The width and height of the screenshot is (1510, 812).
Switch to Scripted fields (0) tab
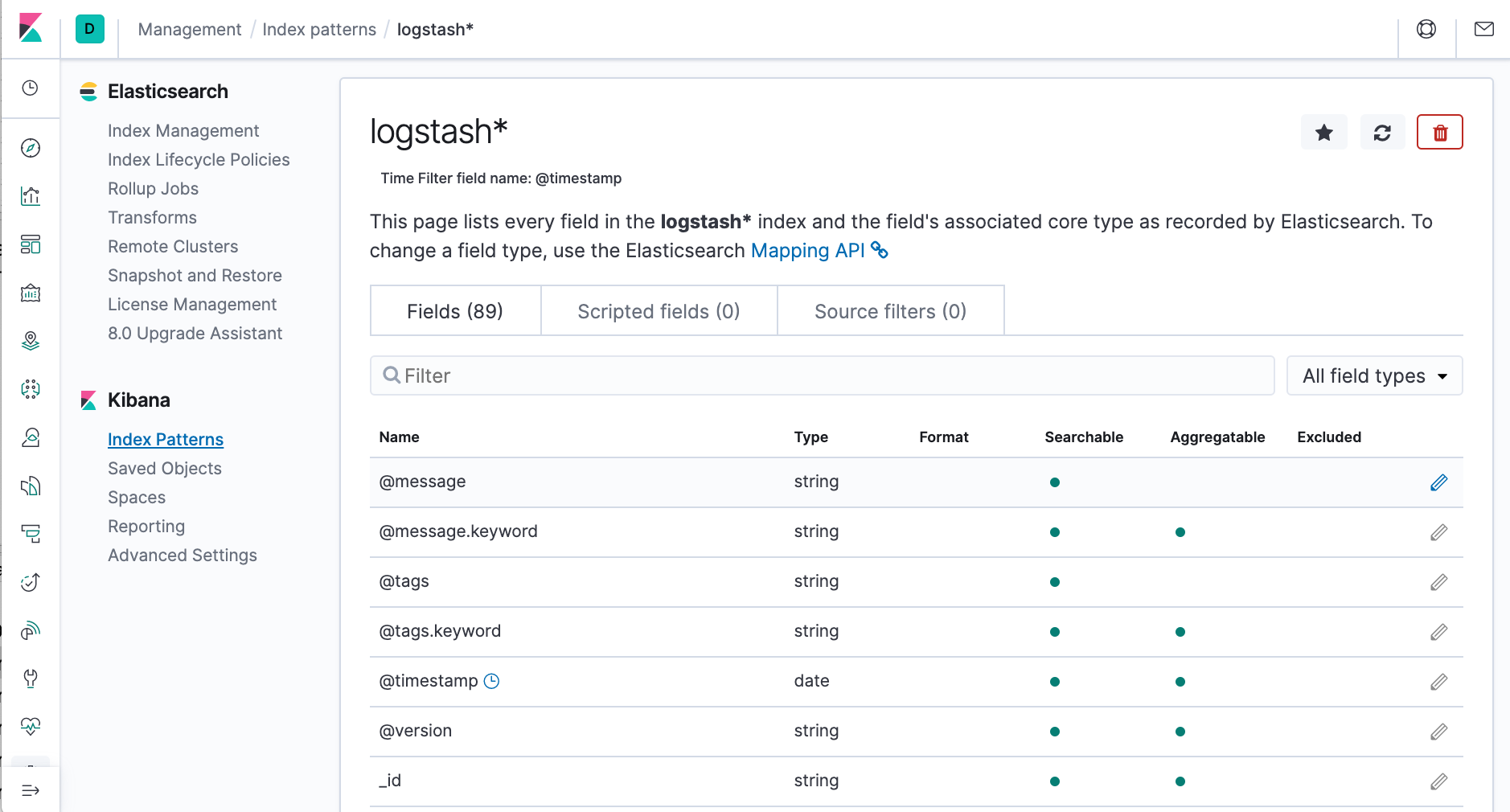click(x=659, y=311)
